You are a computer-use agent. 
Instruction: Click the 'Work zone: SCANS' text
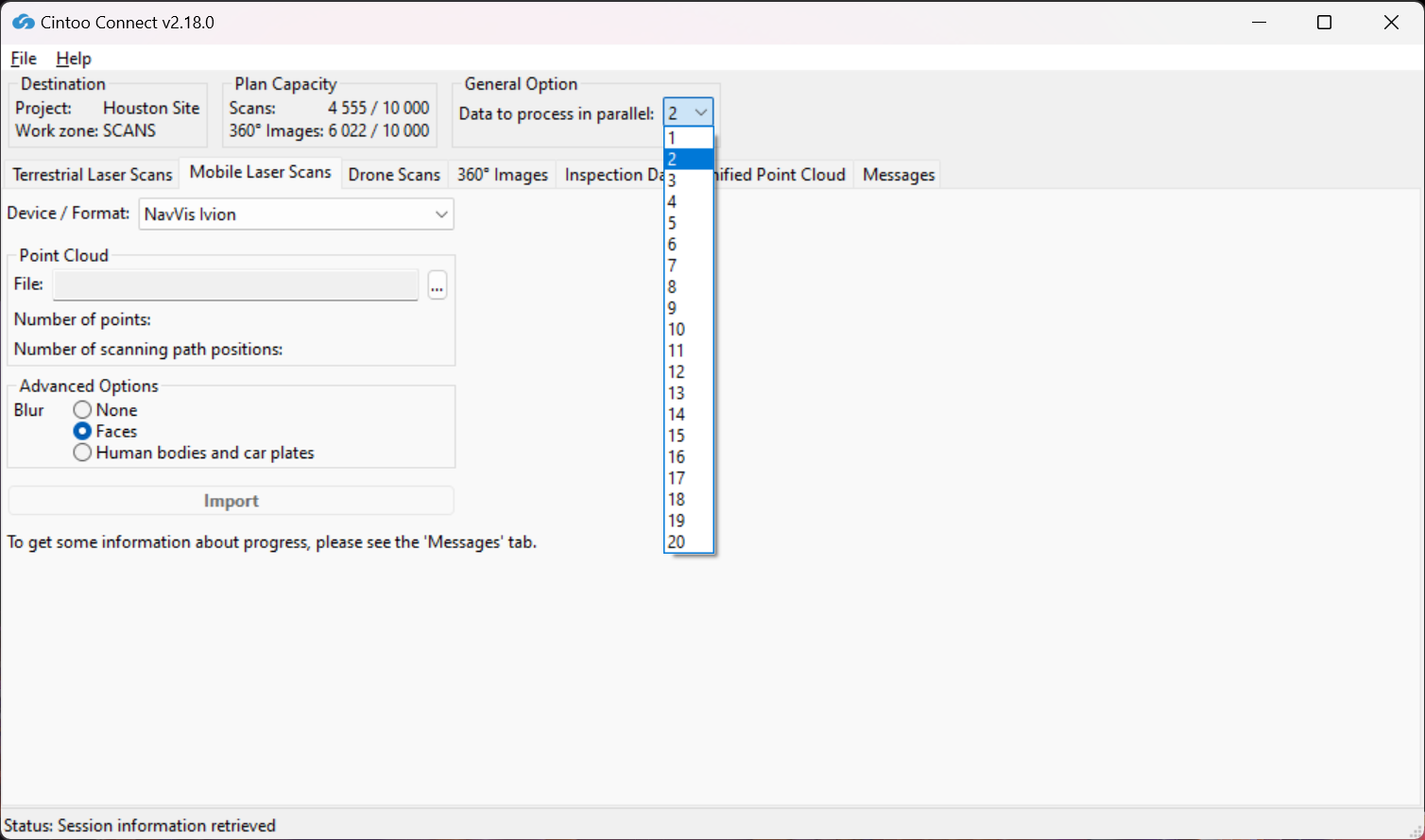pos(85,130)
